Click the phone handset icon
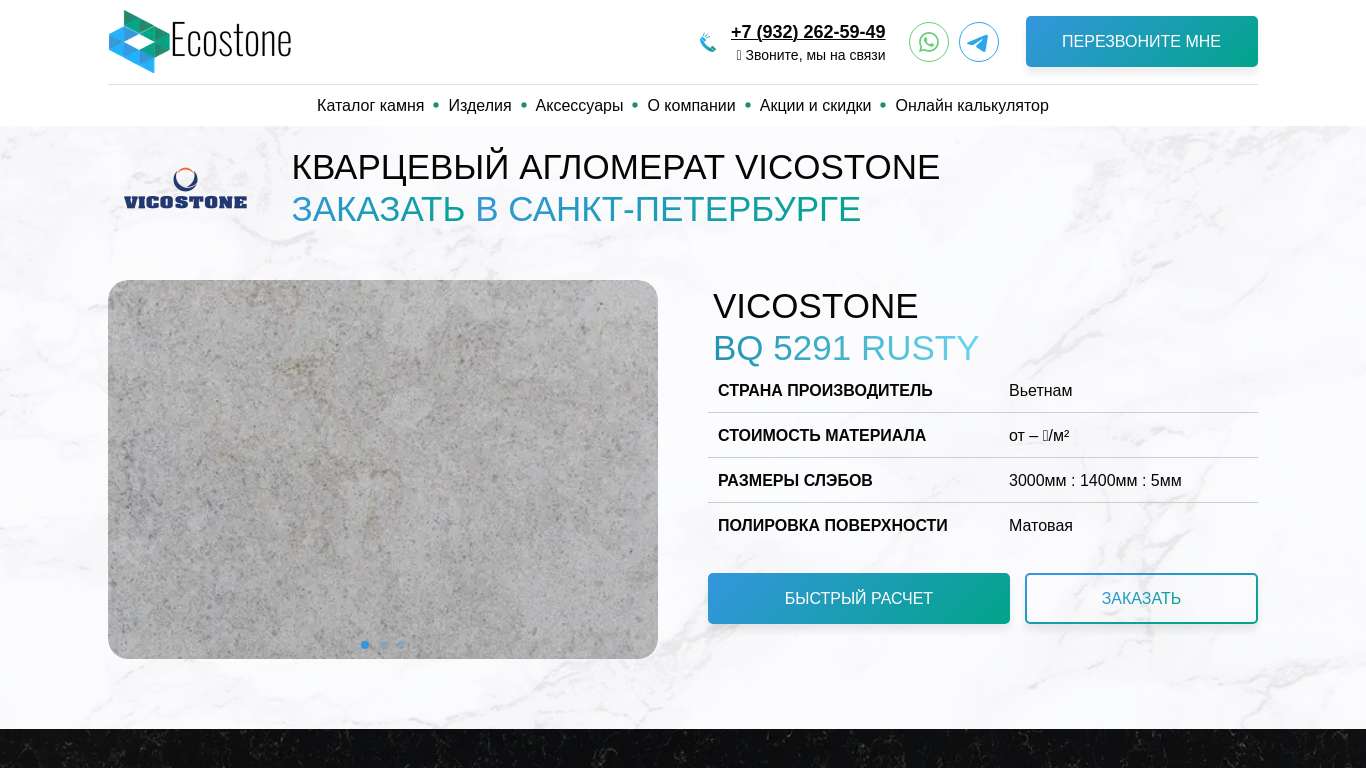The image size is (1366, 768). [708, 42]
